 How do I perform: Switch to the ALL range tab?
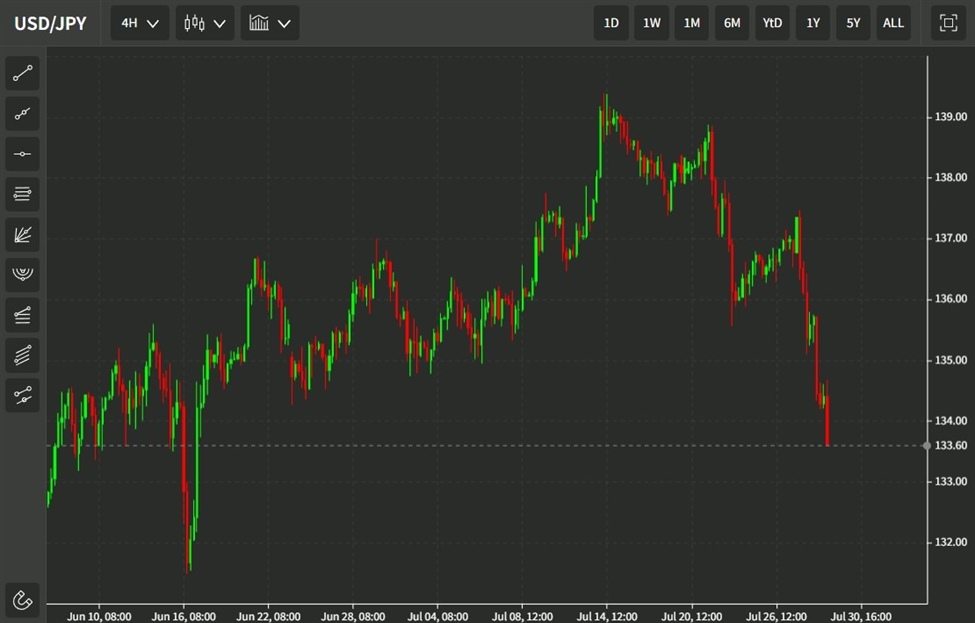[x=893, y=22]
